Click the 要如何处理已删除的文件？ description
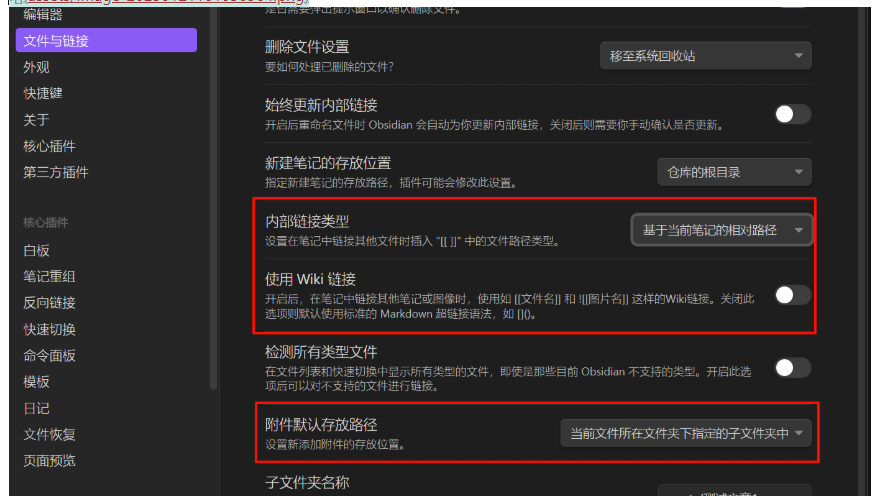The image size is (878, 501). point(329,67)
